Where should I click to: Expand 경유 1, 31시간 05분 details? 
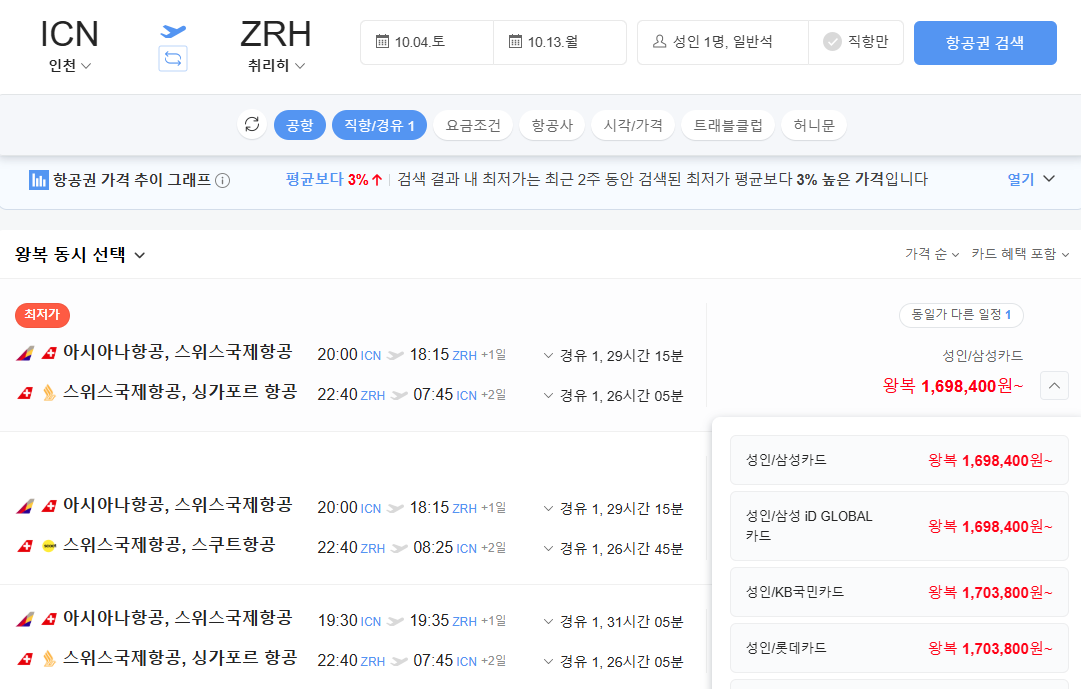613,622
